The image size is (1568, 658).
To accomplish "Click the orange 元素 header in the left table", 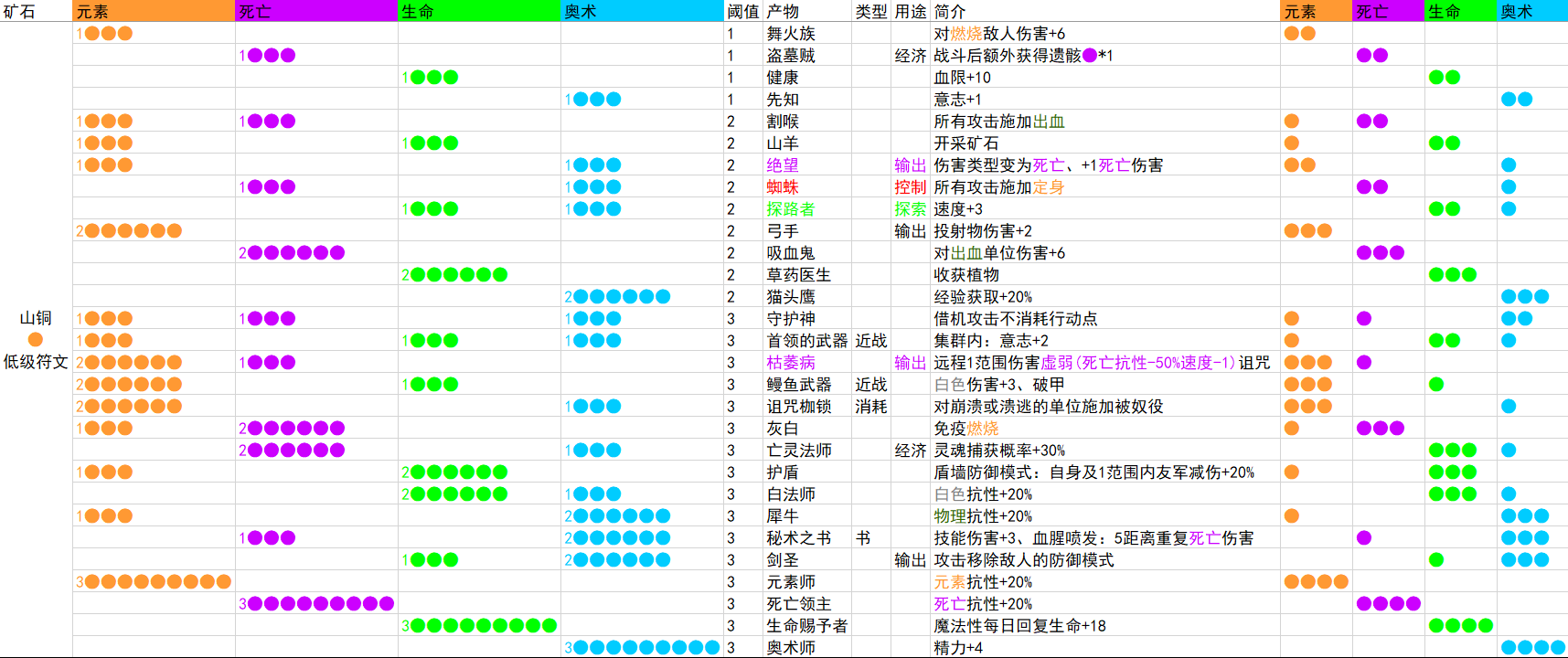I will 154,11.
